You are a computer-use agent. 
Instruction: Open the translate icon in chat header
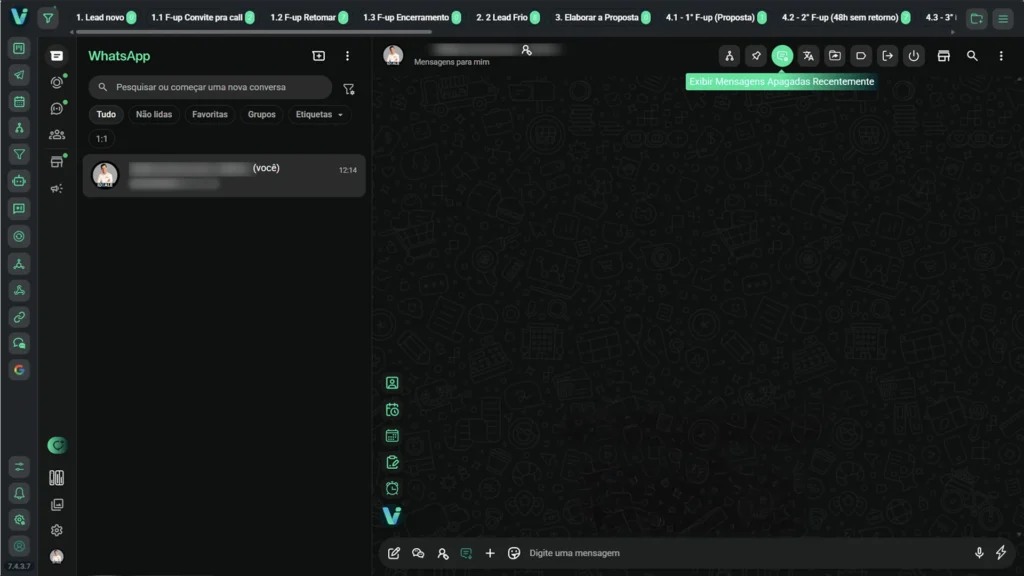(808, 56)
